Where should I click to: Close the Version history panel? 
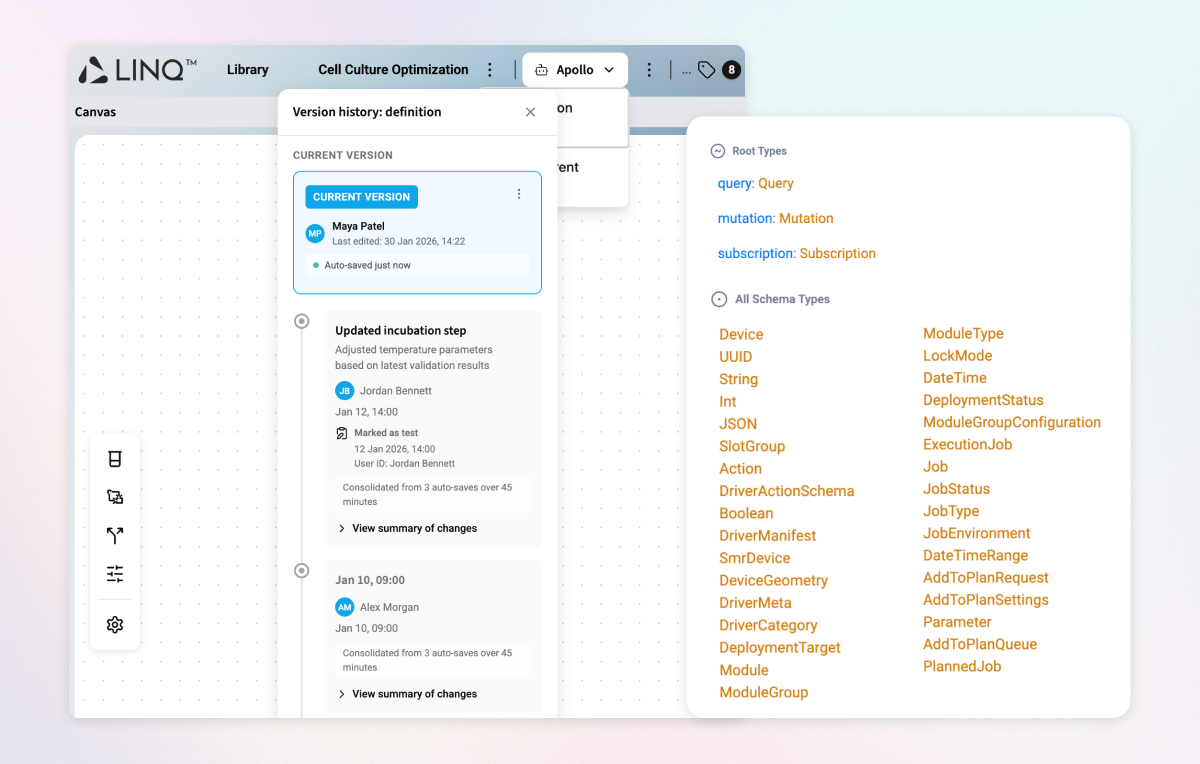[x=530, y=112]
